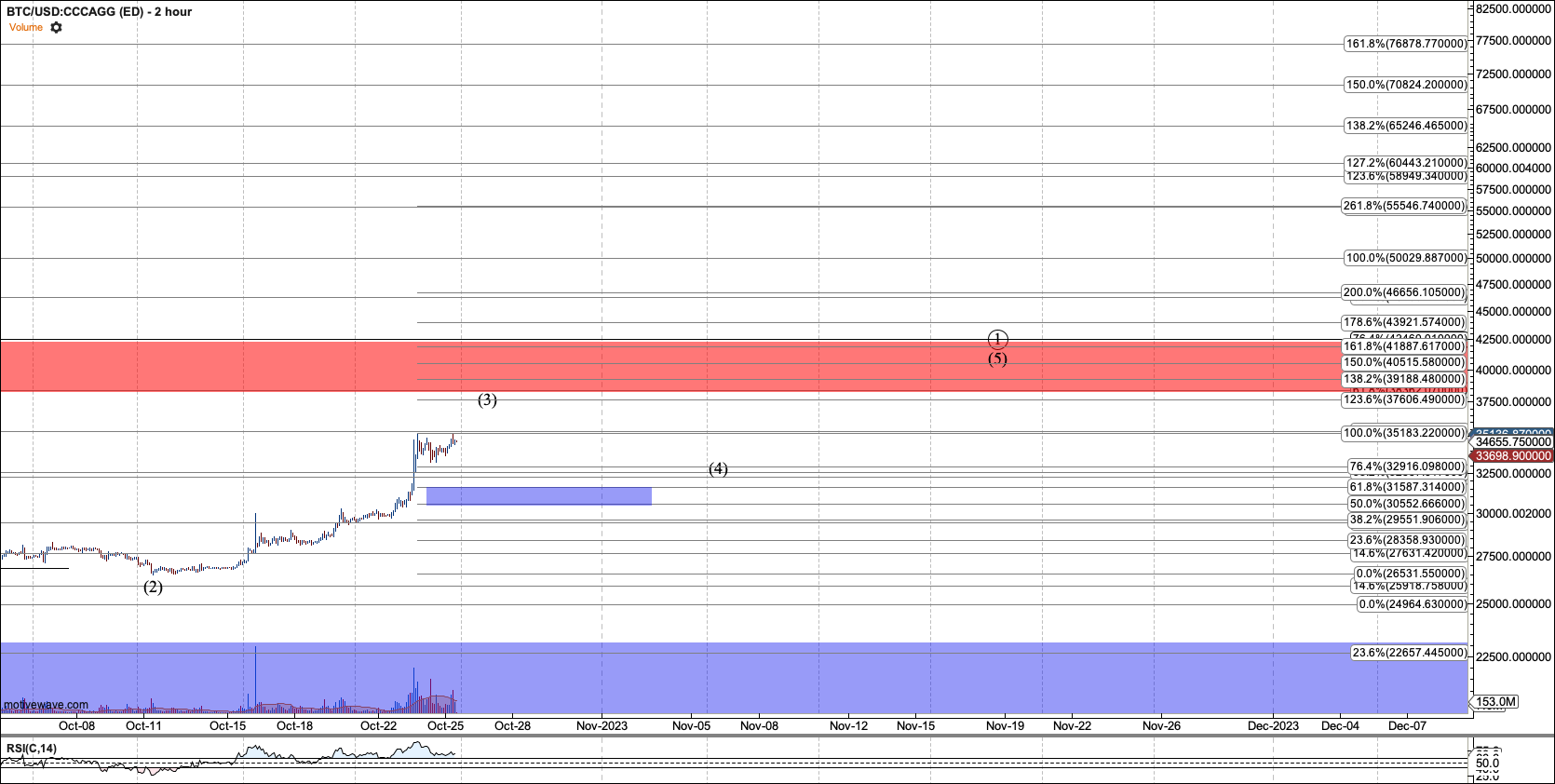Click the Nov-19 date on time axis
This screenshot has width=1555, height=784.
coord(1006,726)
